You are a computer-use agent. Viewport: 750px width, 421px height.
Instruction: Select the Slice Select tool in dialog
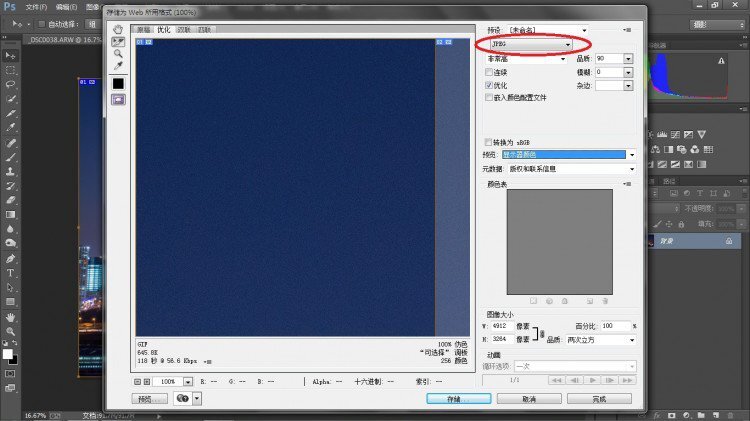[118, 42]
